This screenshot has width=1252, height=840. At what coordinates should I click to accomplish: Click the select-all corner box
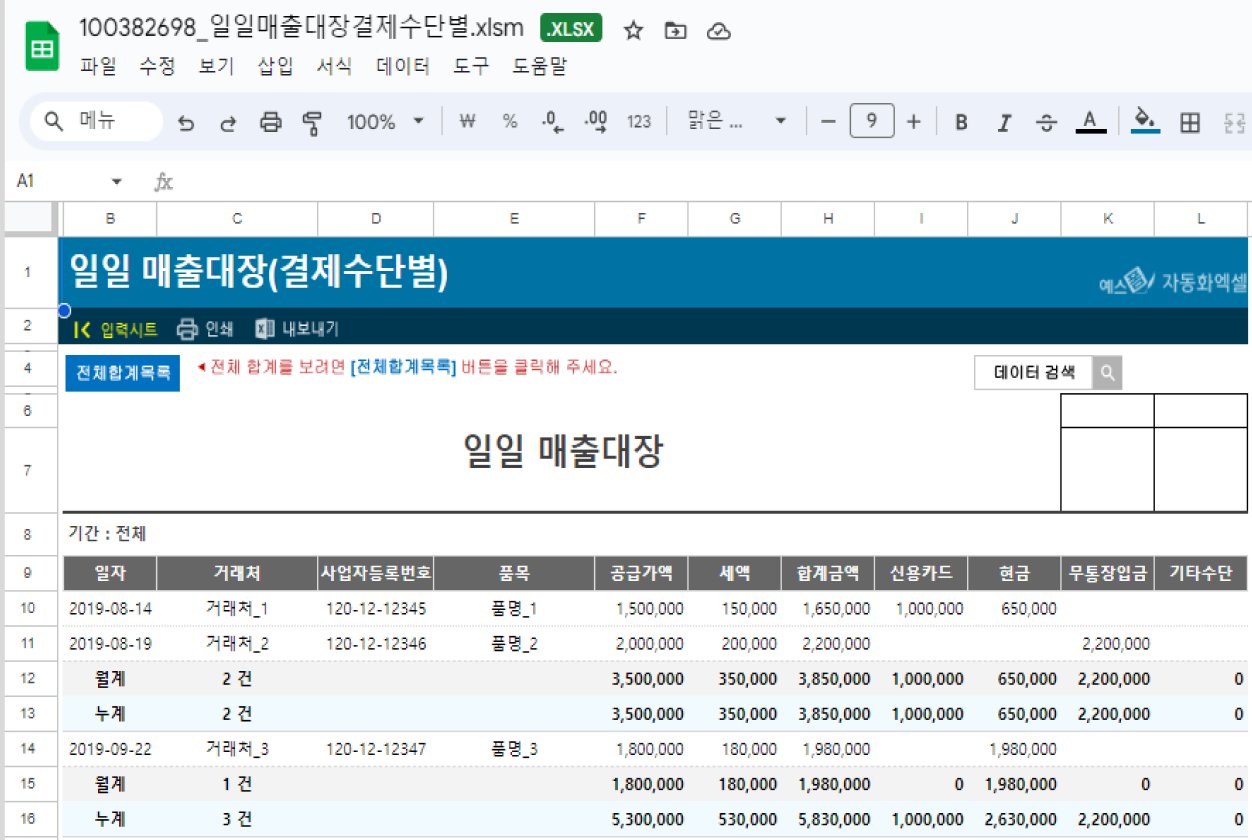(29, 218)
